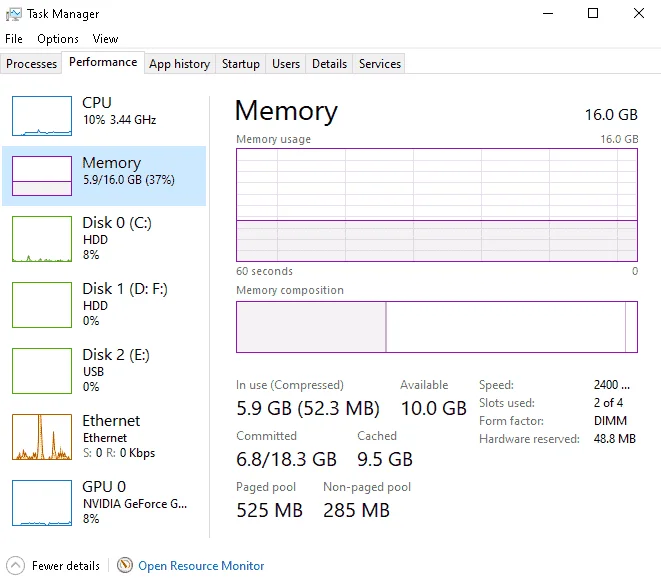Click the 'Memory composition' label

tap(290, 290)
